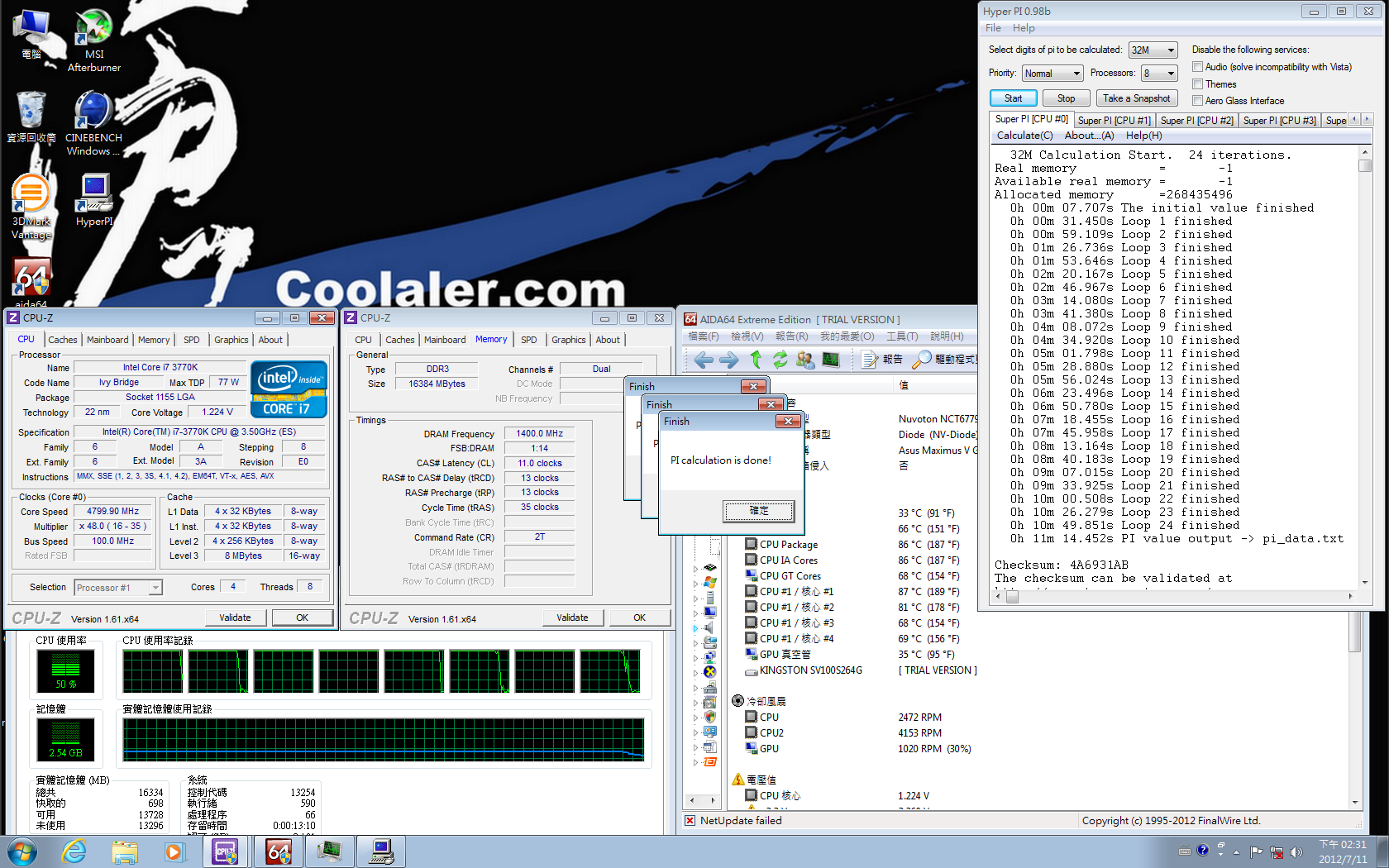Open Hyper PI Help menu

pos(1024,28)
